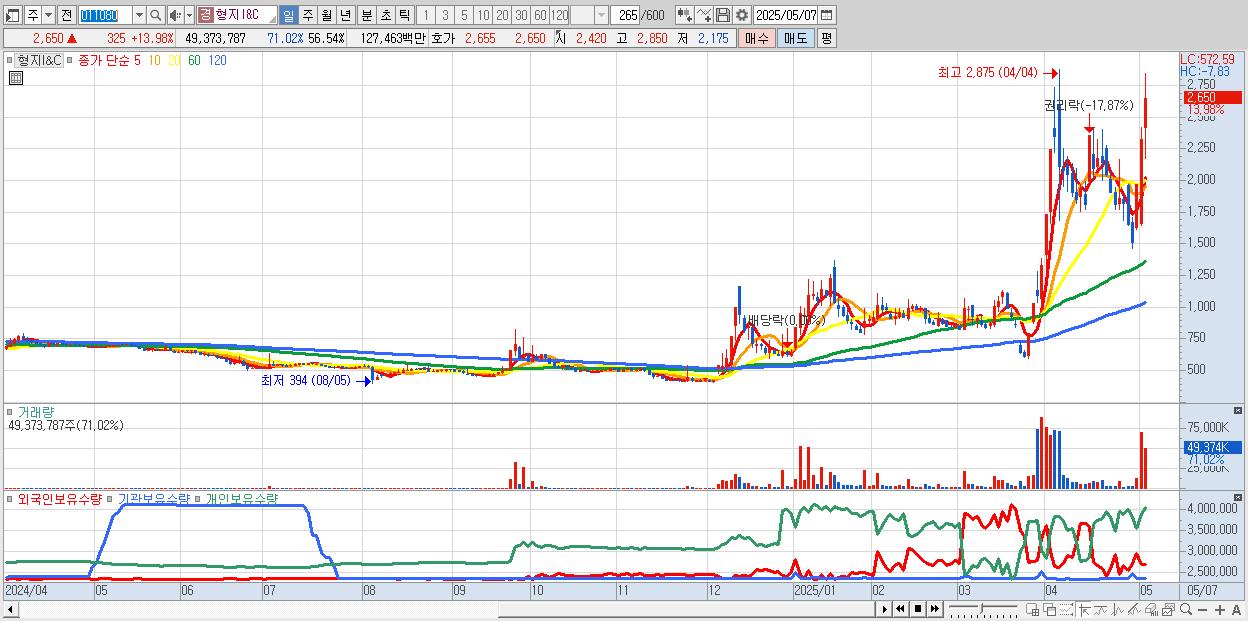Toggle 형지I&C series legend label
Image resolution: width=1248 pixels, height=621 pixels.
pos(39,61)
